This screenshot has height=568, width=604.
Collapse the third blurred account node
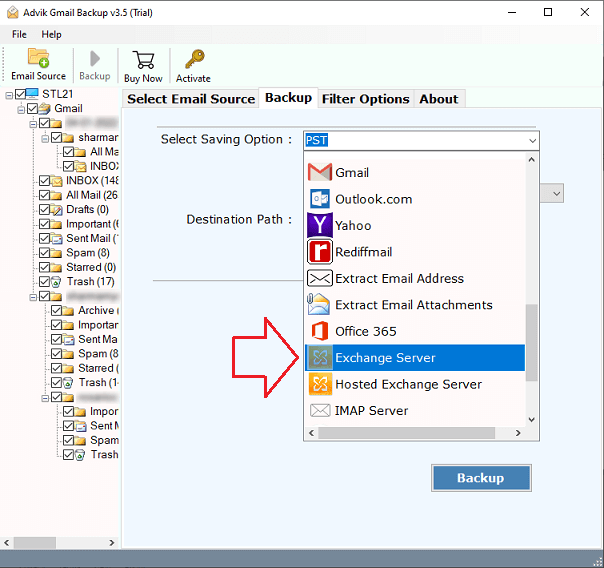(x=45, y=398)
